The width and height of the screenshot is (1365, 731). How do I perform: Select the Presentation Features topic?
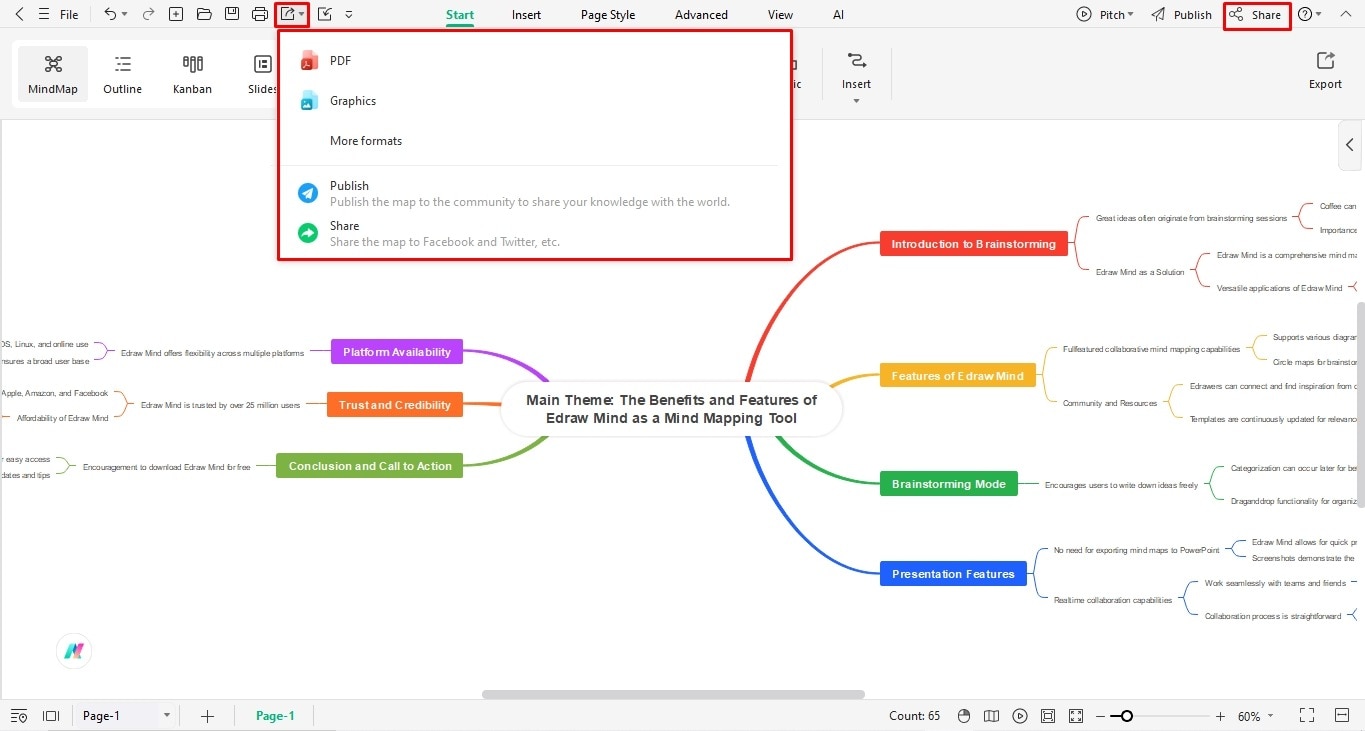click(953, 574)
